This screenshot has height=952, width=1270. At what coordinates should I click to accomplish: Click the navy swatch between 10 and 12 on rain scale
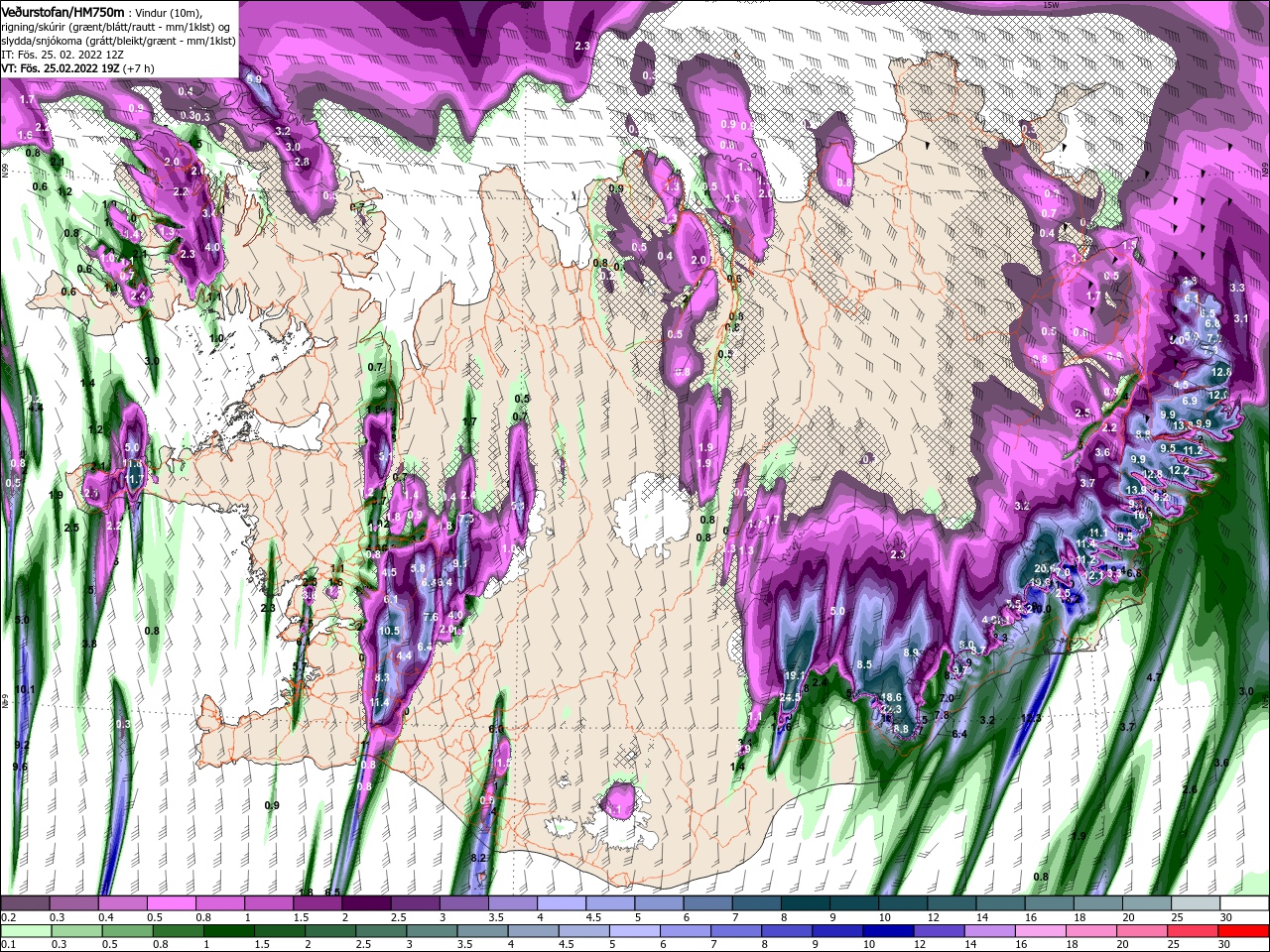click(889, 930)
